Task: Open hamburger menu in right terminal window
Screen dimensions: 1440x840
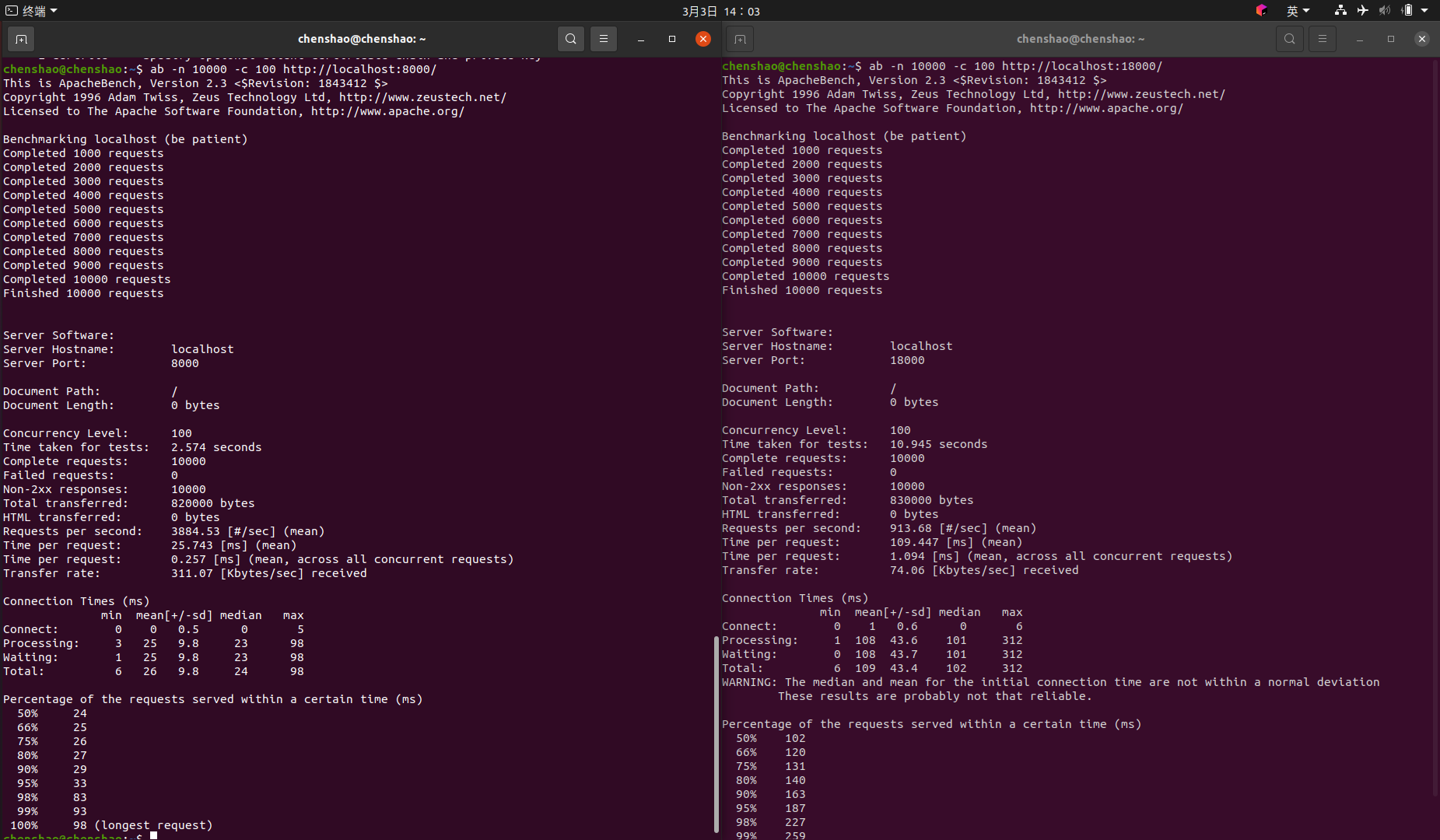Action: tap(1323, 39)
